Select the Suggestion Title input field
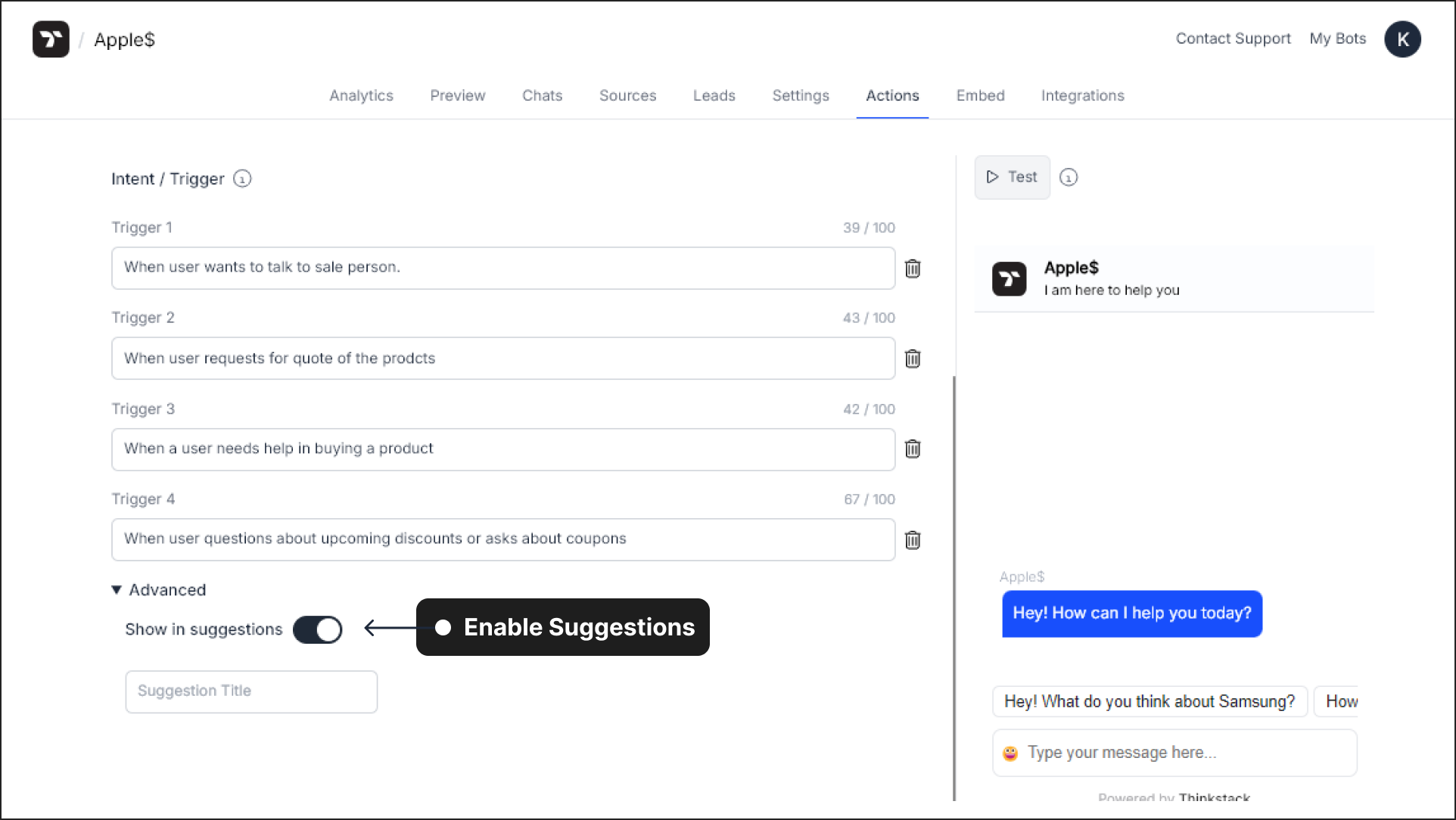Viewport: 1456px width, 820px height. point(250,691)
